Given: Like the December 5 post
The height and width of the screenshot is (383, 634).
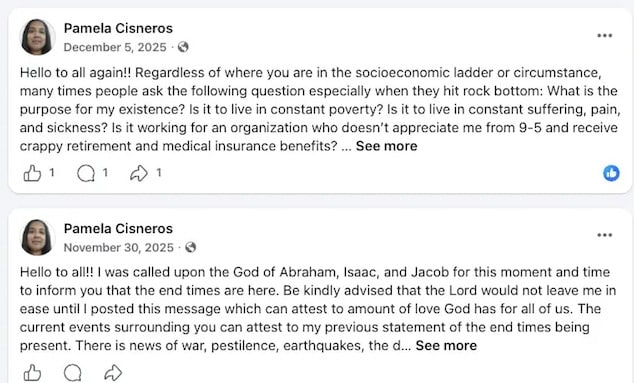Looking at the screenshot, I should coord(32,174).
